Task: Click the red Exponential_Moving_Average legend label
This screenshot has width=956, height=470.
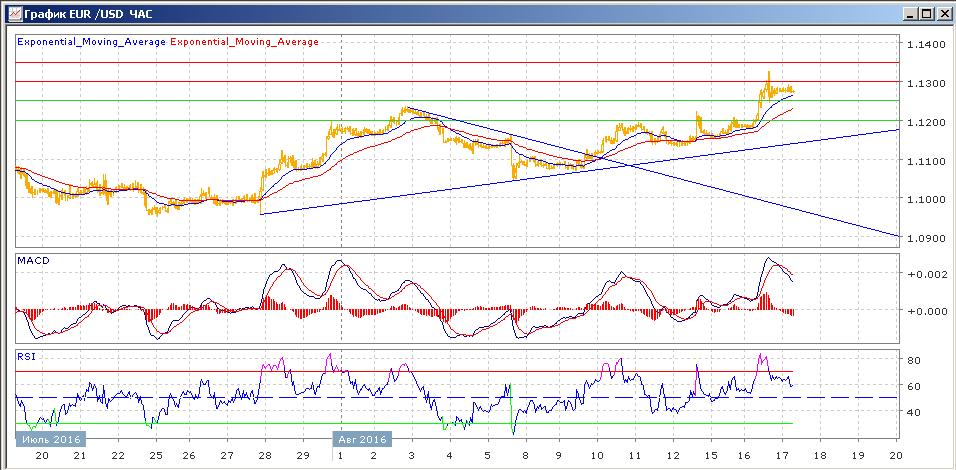Action: (244, 42)
